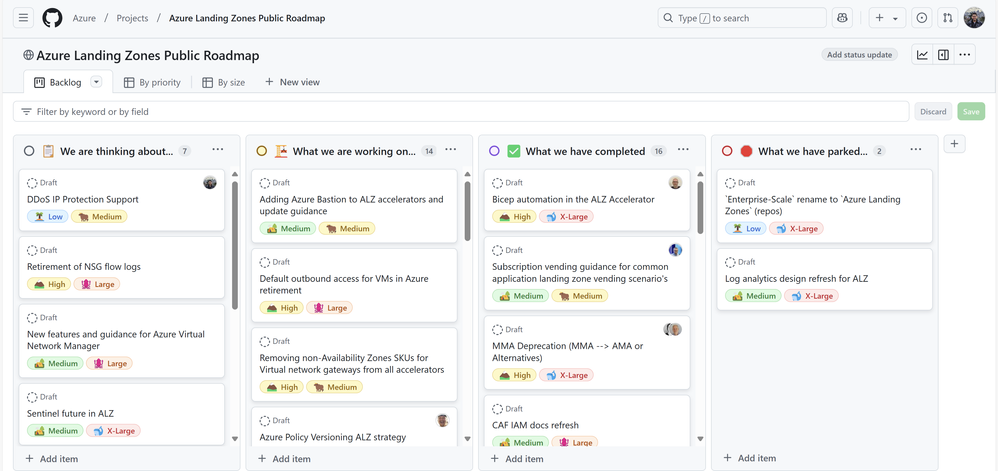Screen dimensions: 998x471
Task: Click Add status update button
Action: (859, 55)
